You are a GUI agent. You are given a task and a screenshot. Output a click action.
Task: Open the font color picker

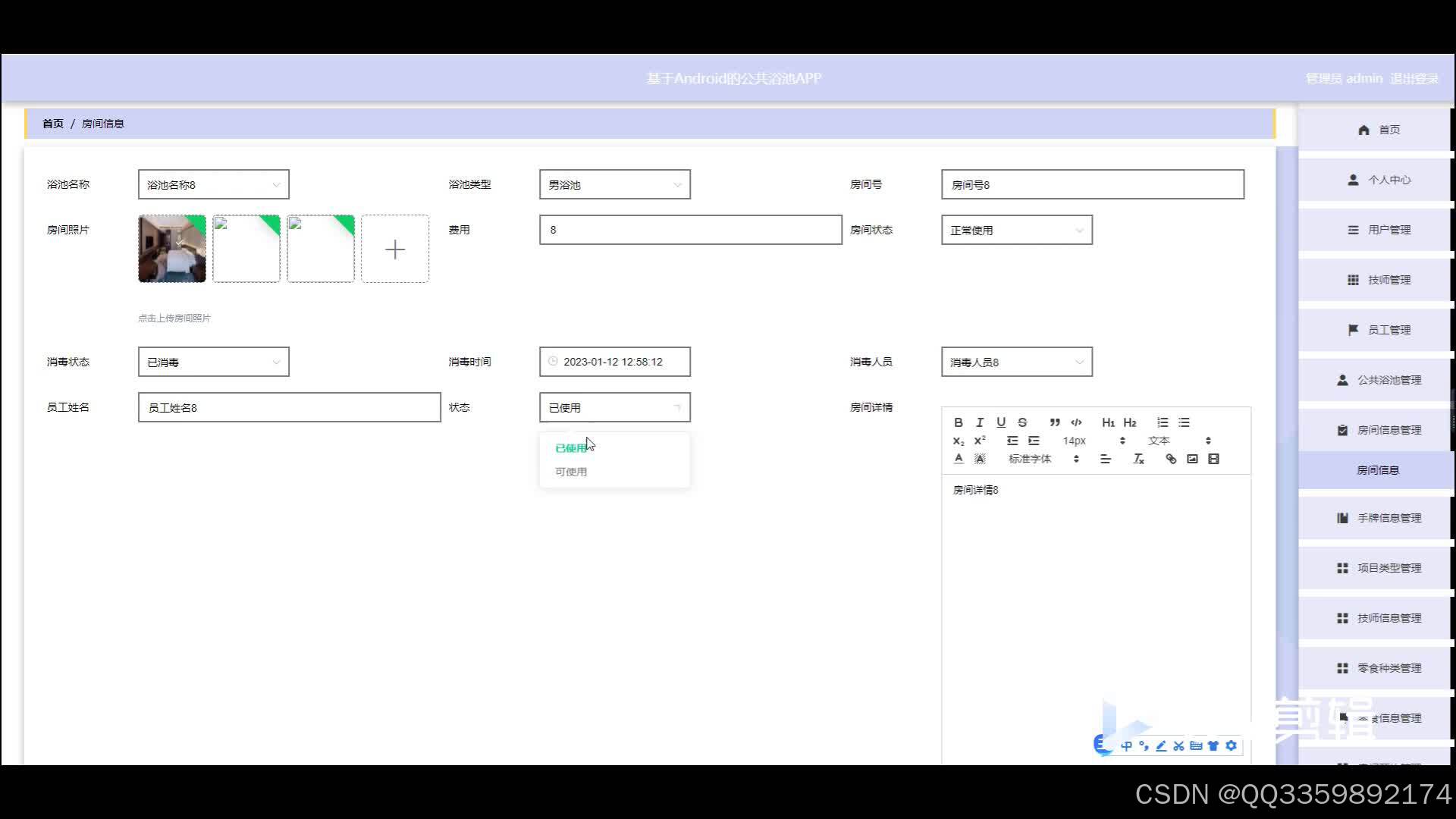[959, 459]
